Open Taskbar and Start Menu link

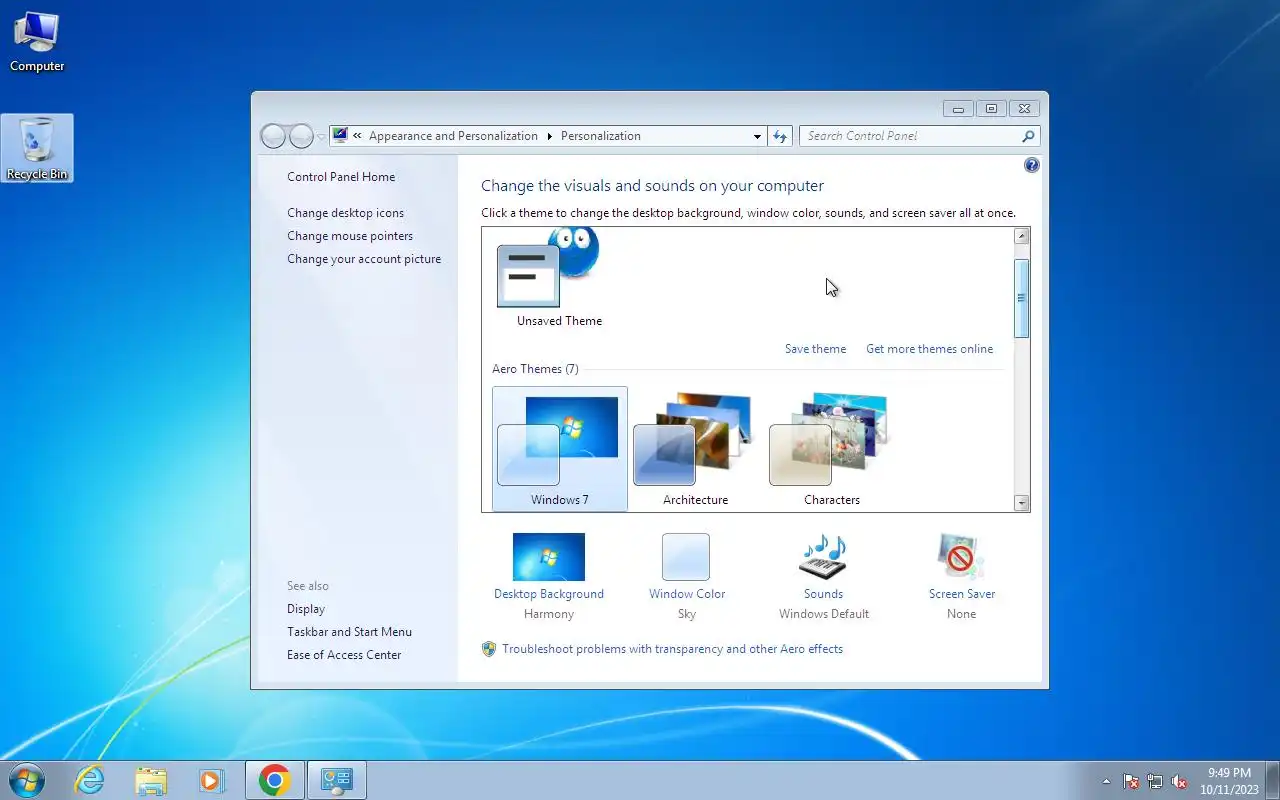coord(349,632)
